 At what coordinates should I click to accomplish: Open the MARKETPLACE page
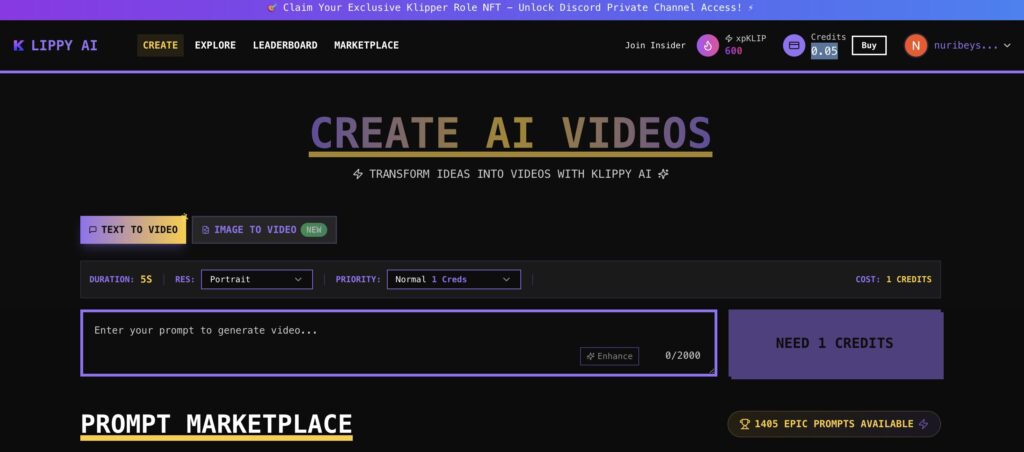pyautogui.click(x=366, y=45)
